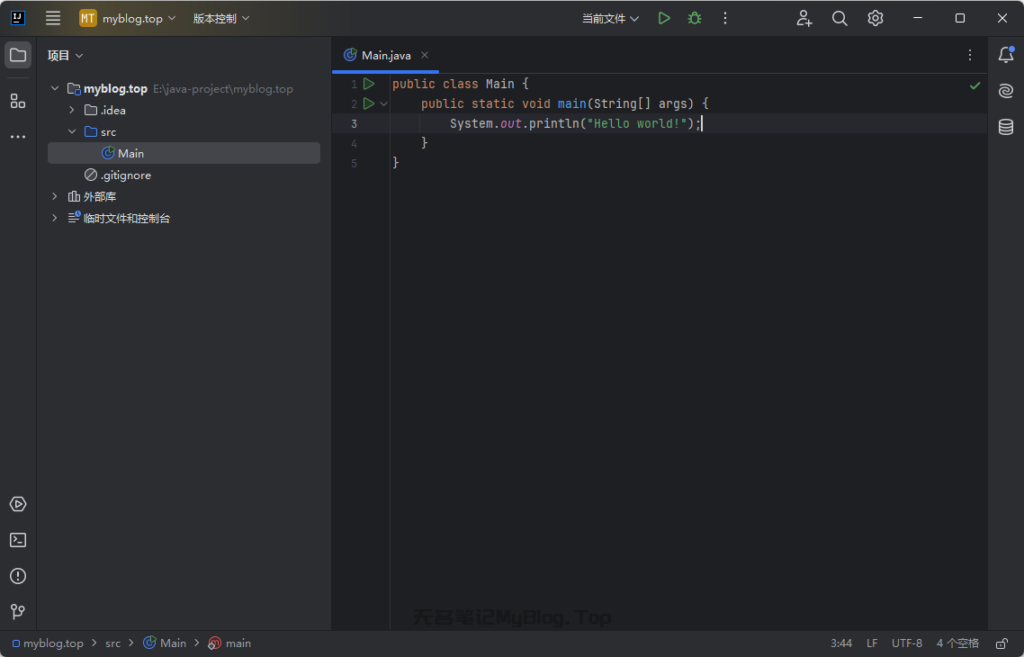Viewport: 1024px width, 657px height.
Task: Fold the main method at line 2
Action: [384, 104]
